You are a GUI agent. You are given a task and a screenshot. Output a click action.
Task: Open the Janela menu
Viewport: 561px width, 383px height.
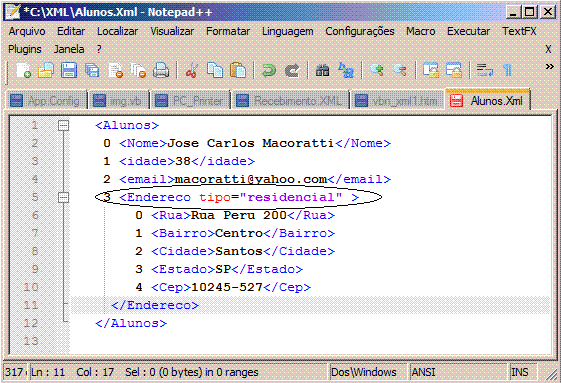pos(69,49)
